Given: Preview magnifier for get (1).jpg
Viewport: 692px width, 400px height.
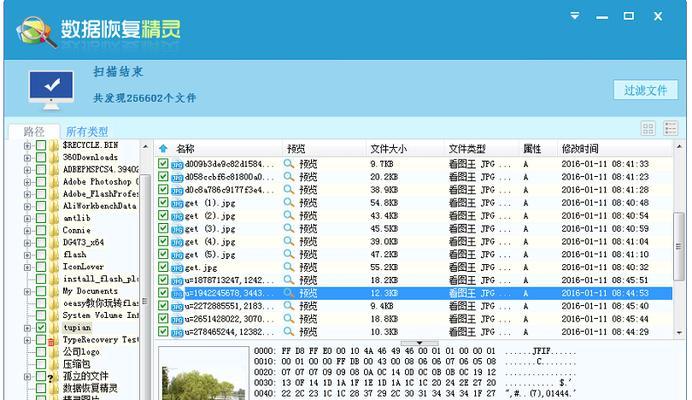Looking at the screenshot, I should point(289,203).
